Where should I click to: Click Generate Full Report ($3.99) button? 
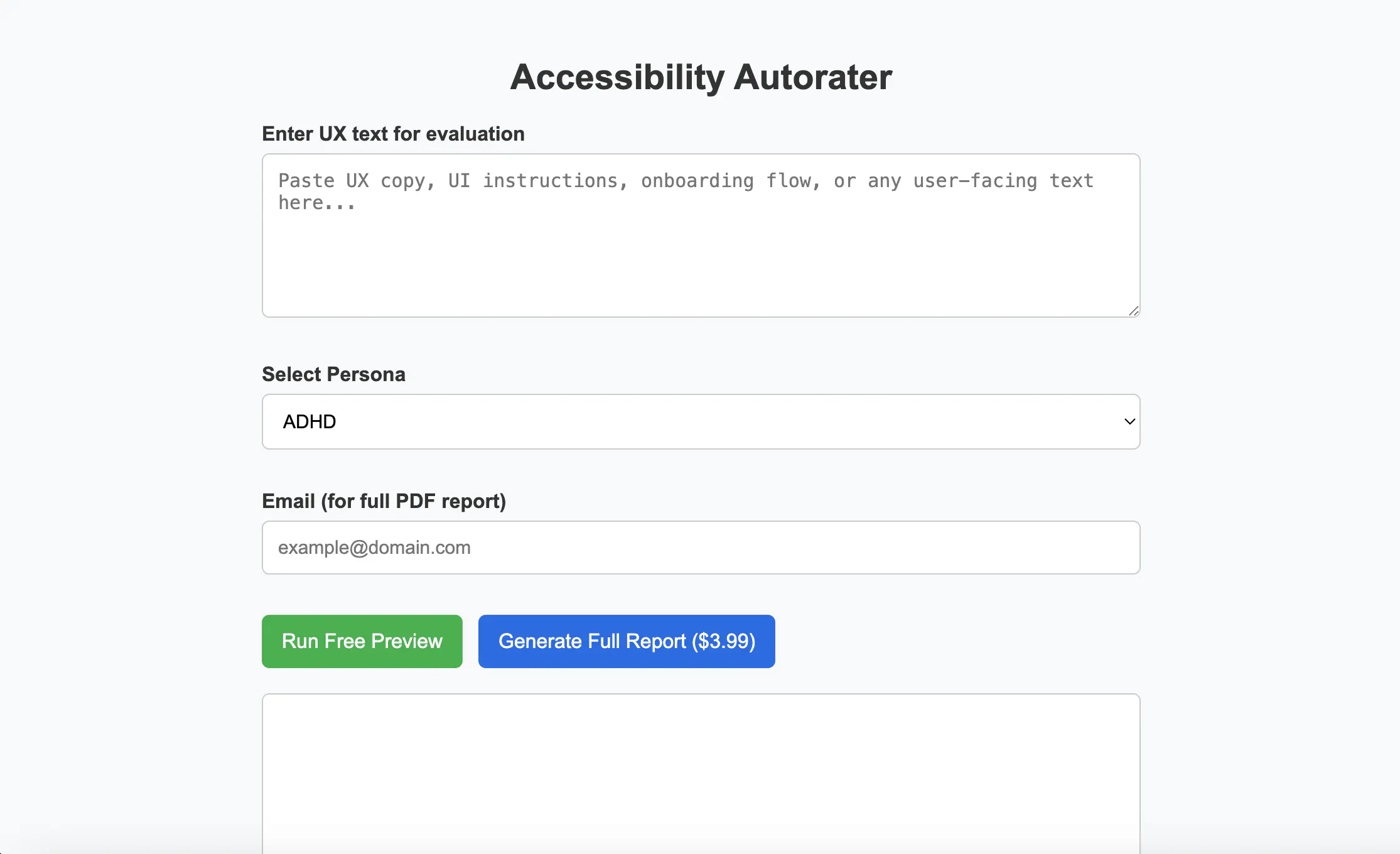pos(627,641)
